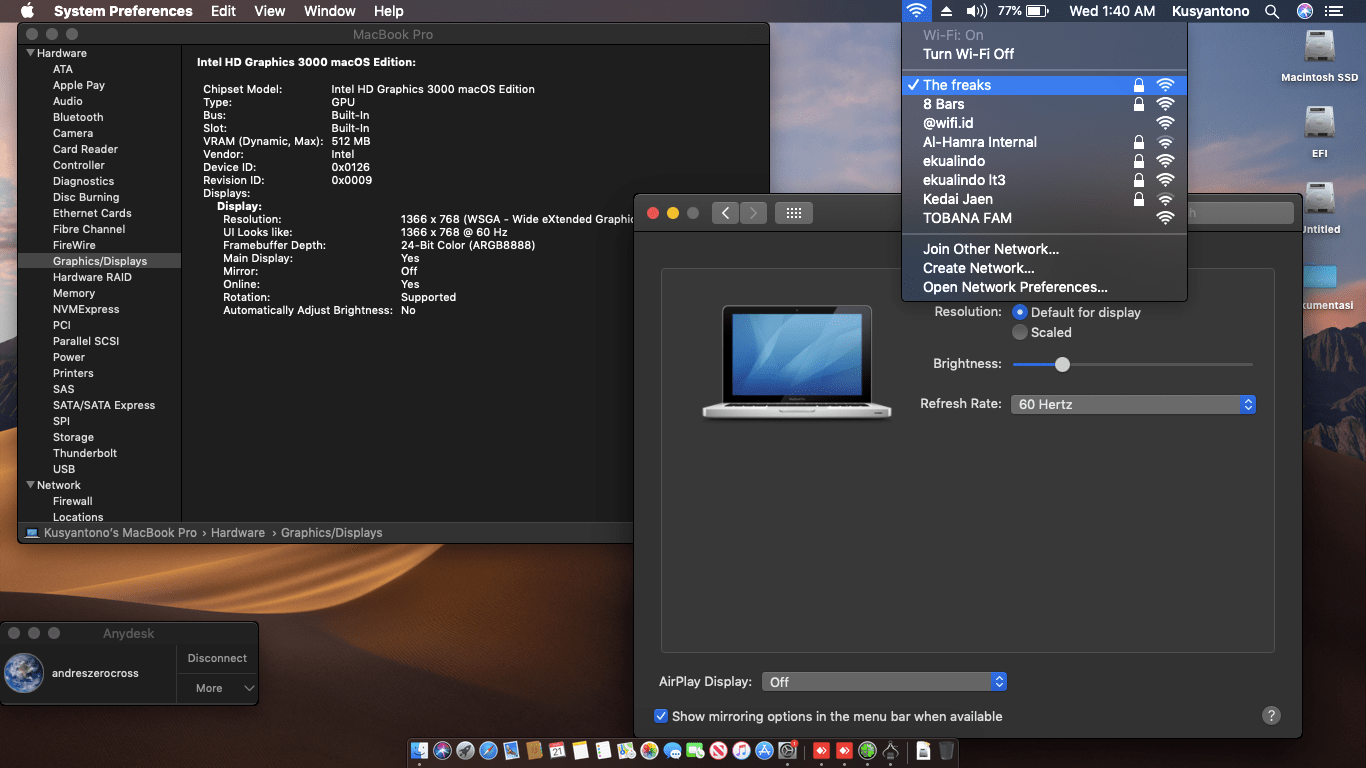
Task: Open the Mail stamp icon in Dock
Action: (x=512, y=750)
